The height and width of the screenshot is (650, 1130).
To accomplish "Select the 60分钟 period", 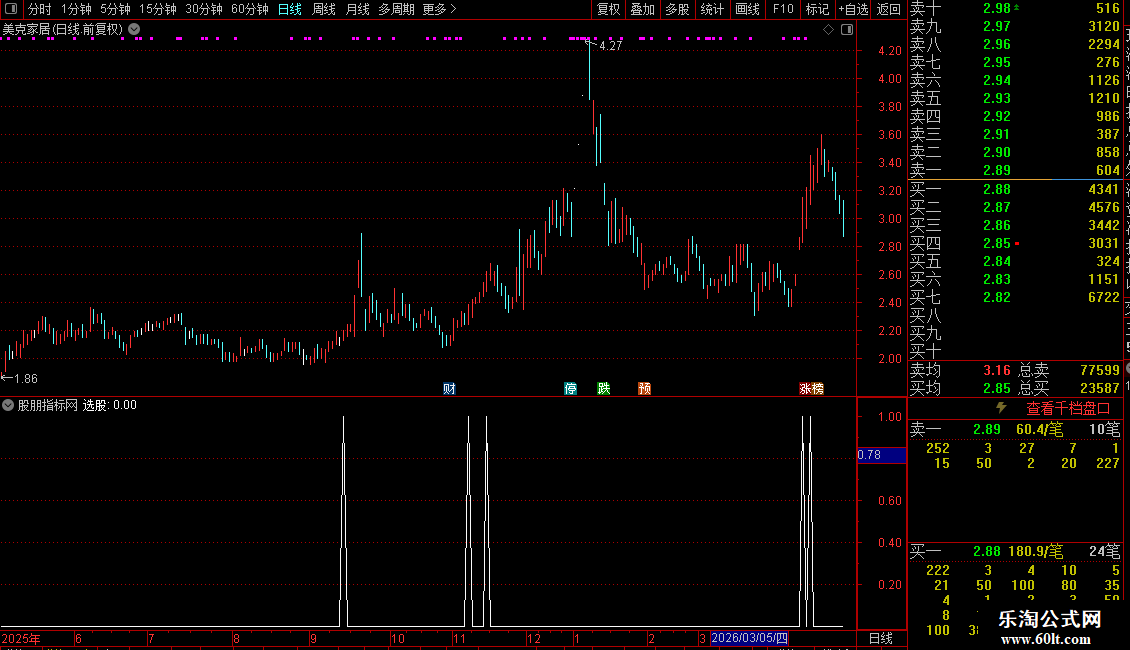I will pos(249,9).
